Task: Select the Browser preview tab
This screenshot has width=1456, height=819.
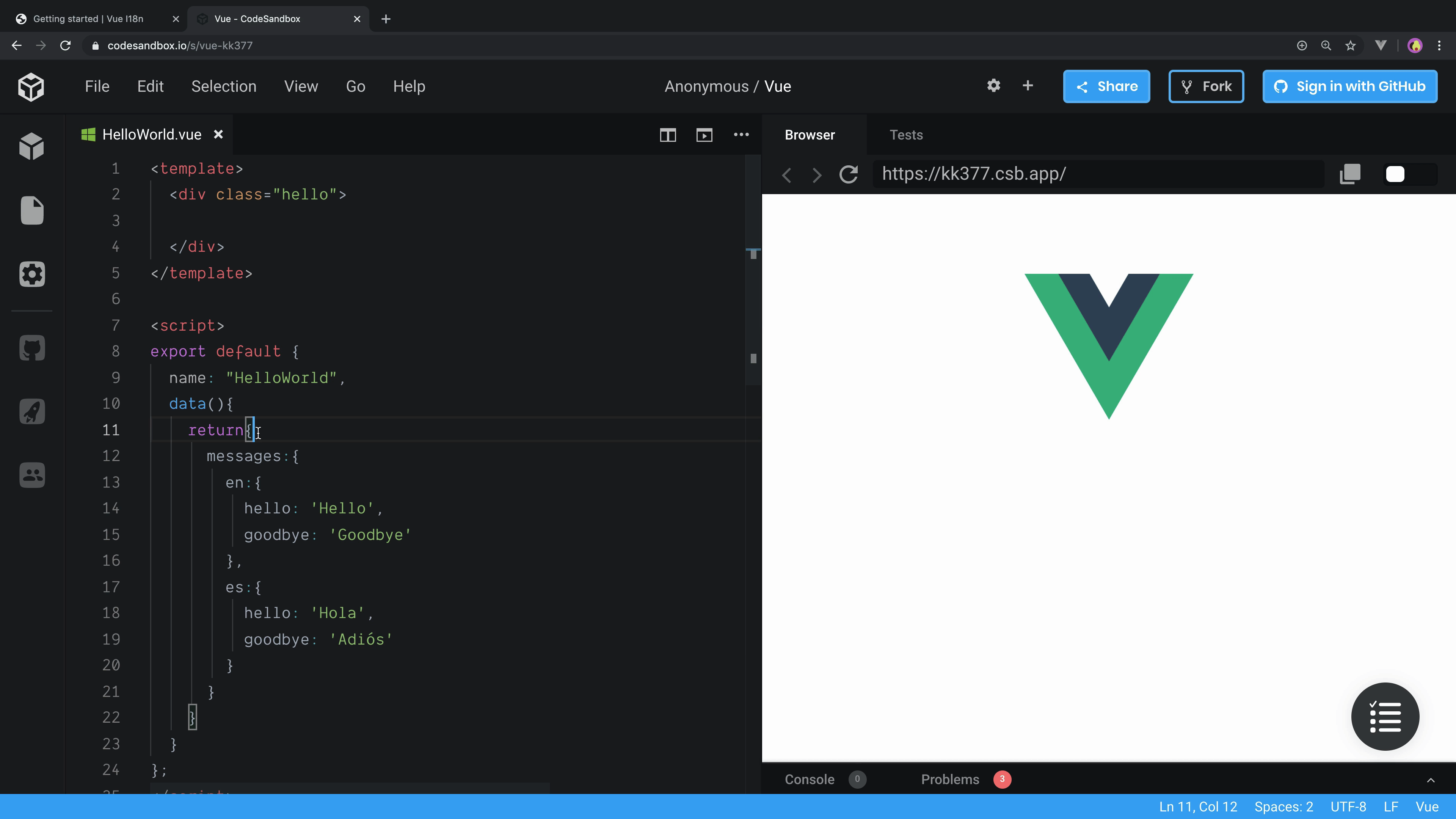Action: coord(810,135)
